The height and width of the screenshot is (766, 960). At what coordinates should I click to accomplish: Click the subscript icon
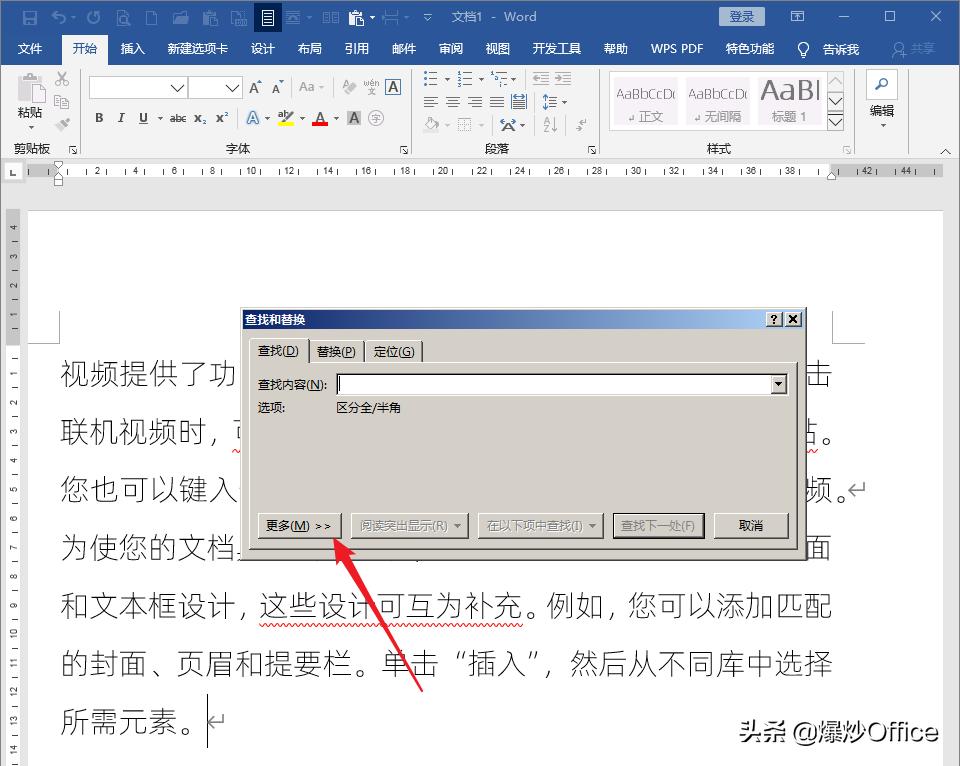[198, 118]
